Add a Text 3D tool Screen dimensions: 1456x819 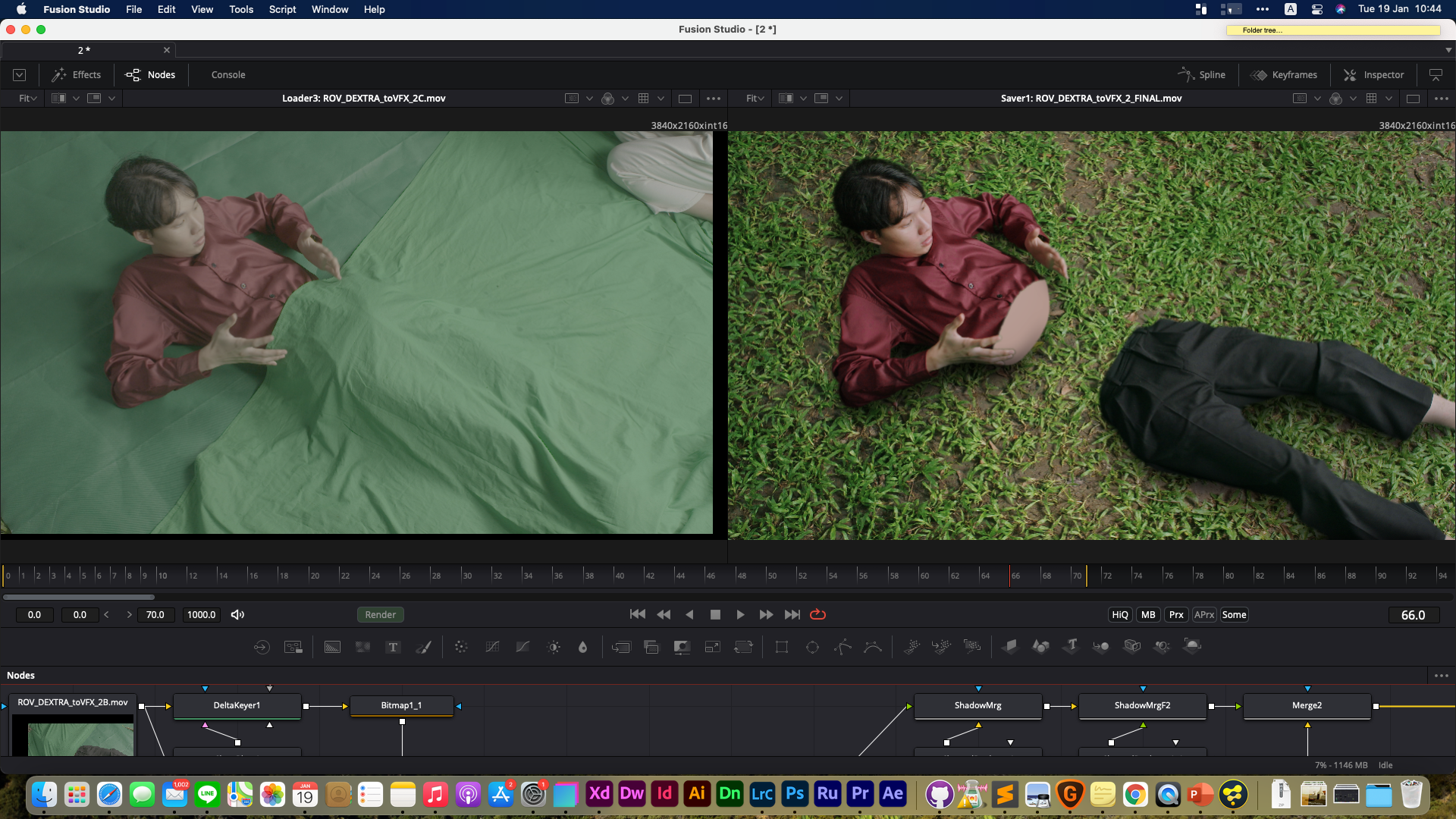[x=1072, y=646]
